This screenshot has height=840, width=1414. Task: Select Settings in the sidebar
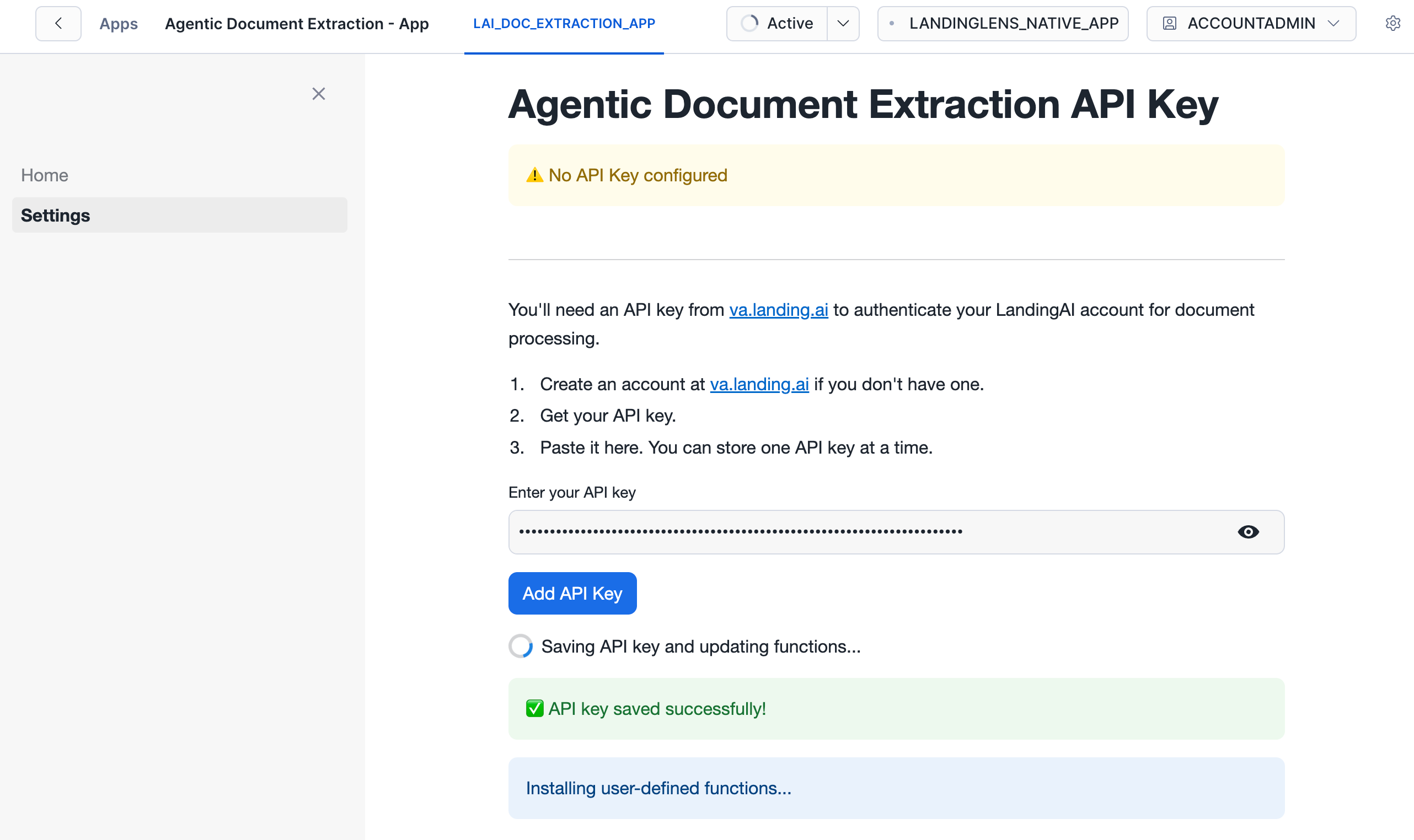point(55,215)
